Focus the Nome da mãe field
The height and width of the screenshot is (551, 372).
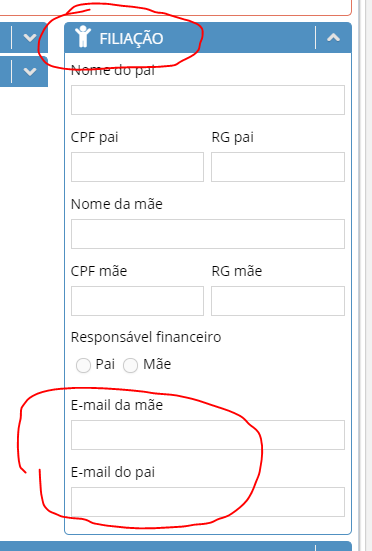208,234
